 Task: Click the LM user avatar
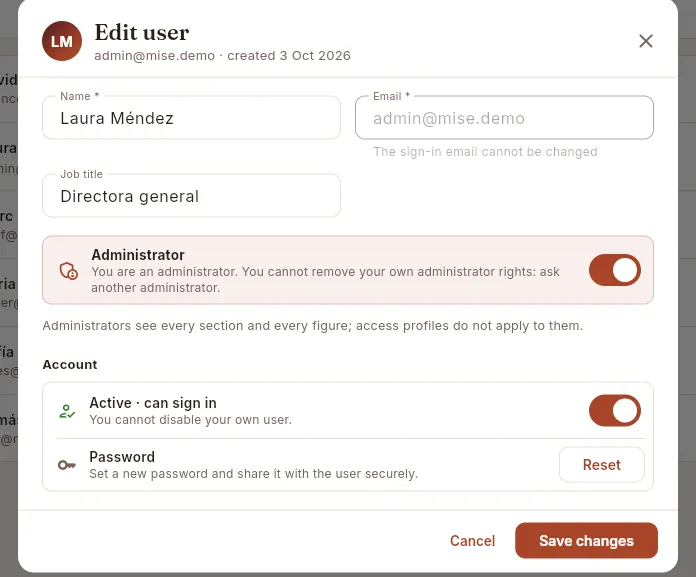pos(62,41)
